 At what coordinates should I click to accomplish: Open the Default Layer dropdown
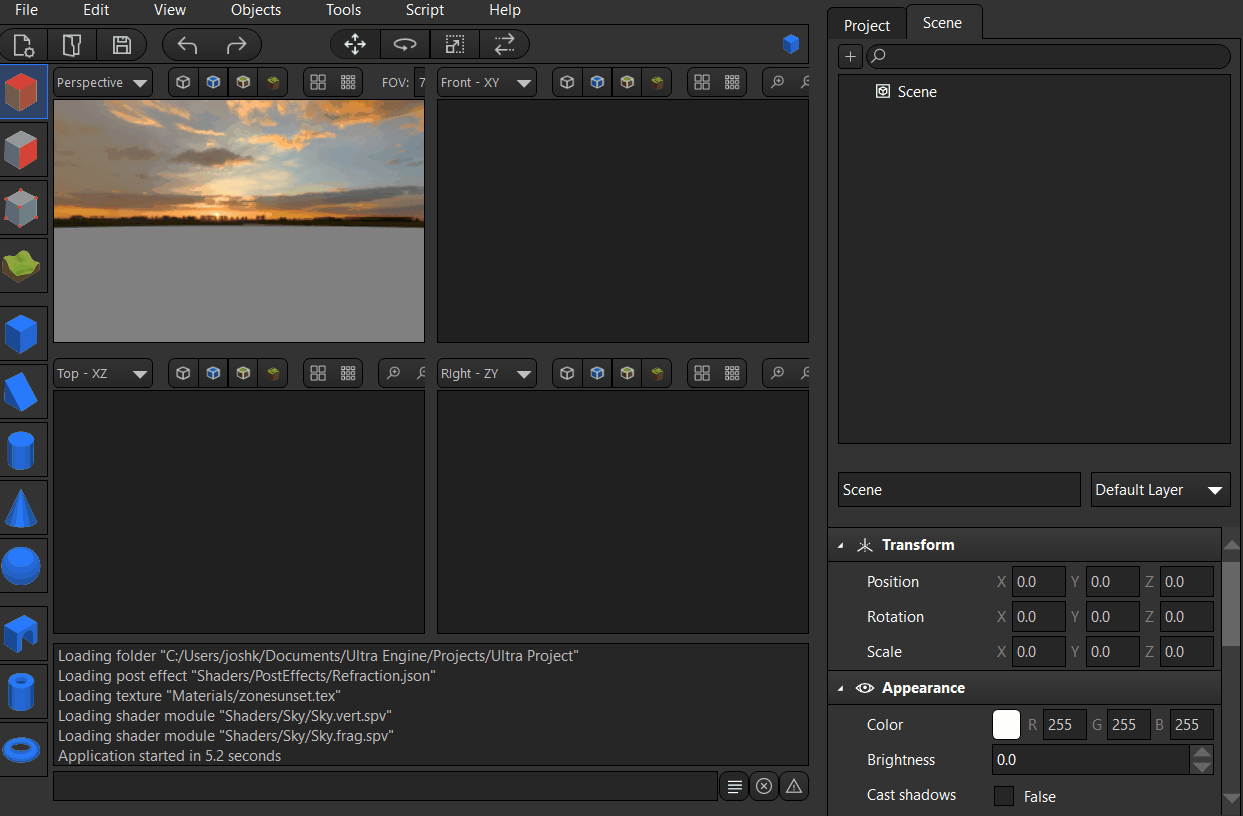point(1160,490)
